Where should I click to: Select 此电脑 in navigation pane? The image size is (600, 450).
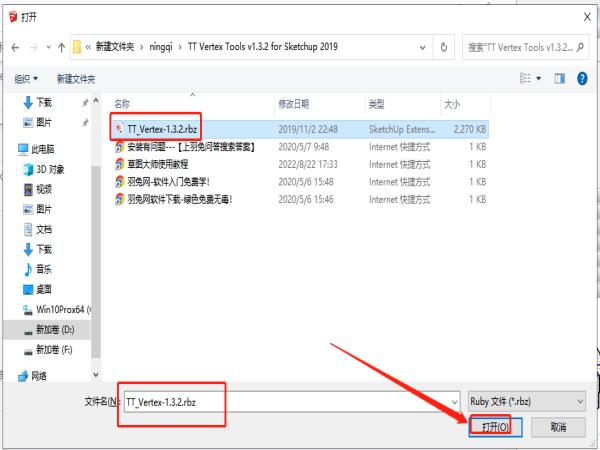tap(37, 149)
